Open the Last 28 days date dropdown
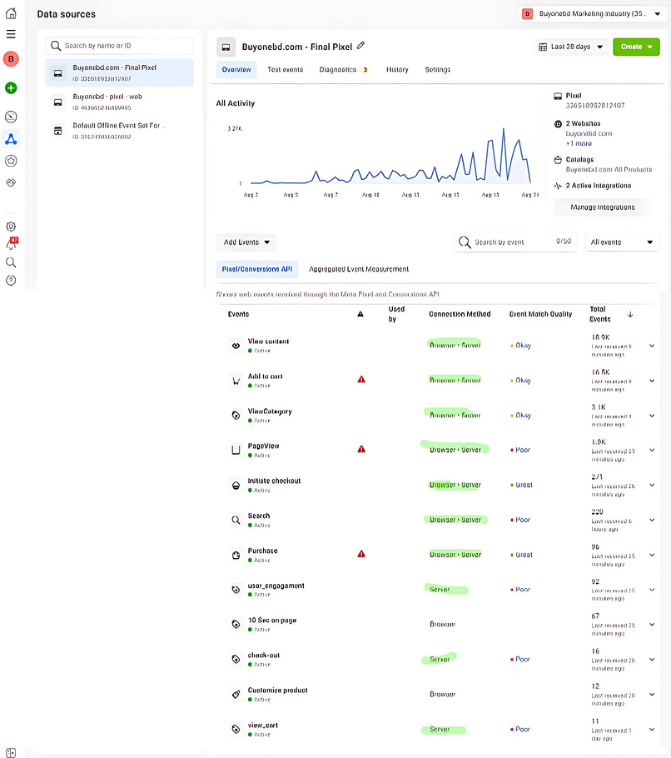Viewport: 671px width, 758px height. (571, 47)
